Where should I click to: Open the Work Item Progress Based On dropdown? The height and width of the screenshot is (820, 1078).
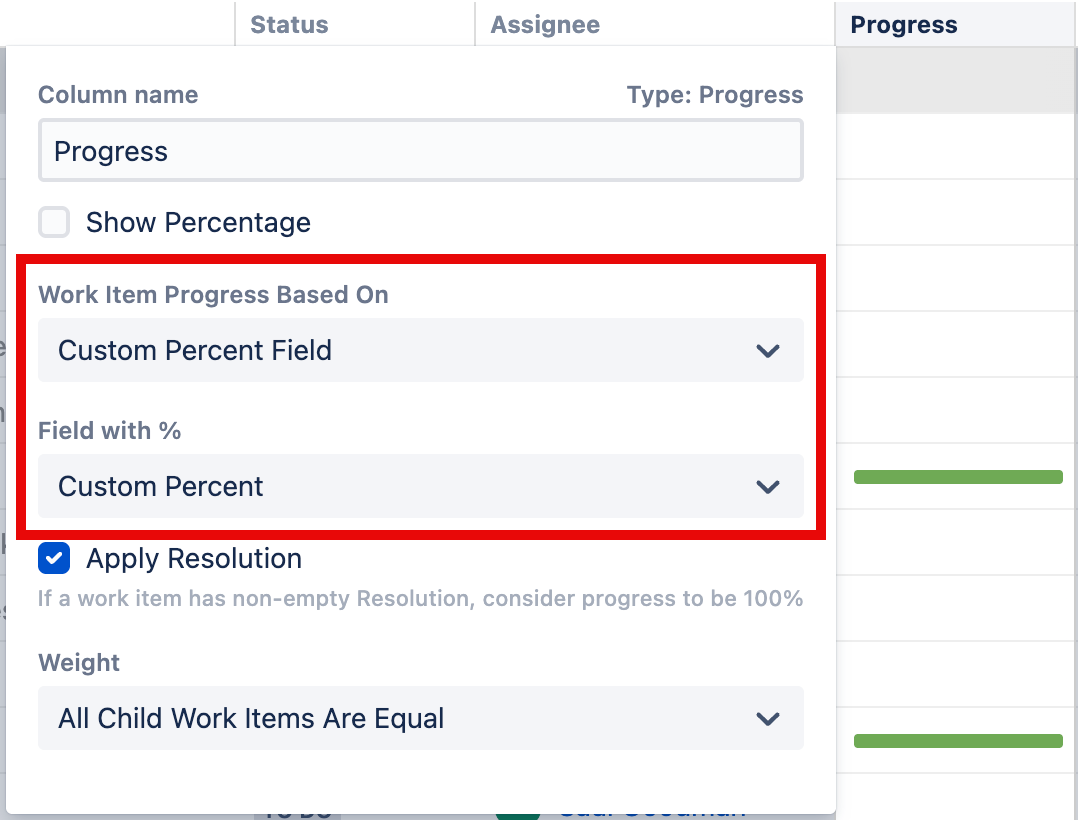[420, 350]
